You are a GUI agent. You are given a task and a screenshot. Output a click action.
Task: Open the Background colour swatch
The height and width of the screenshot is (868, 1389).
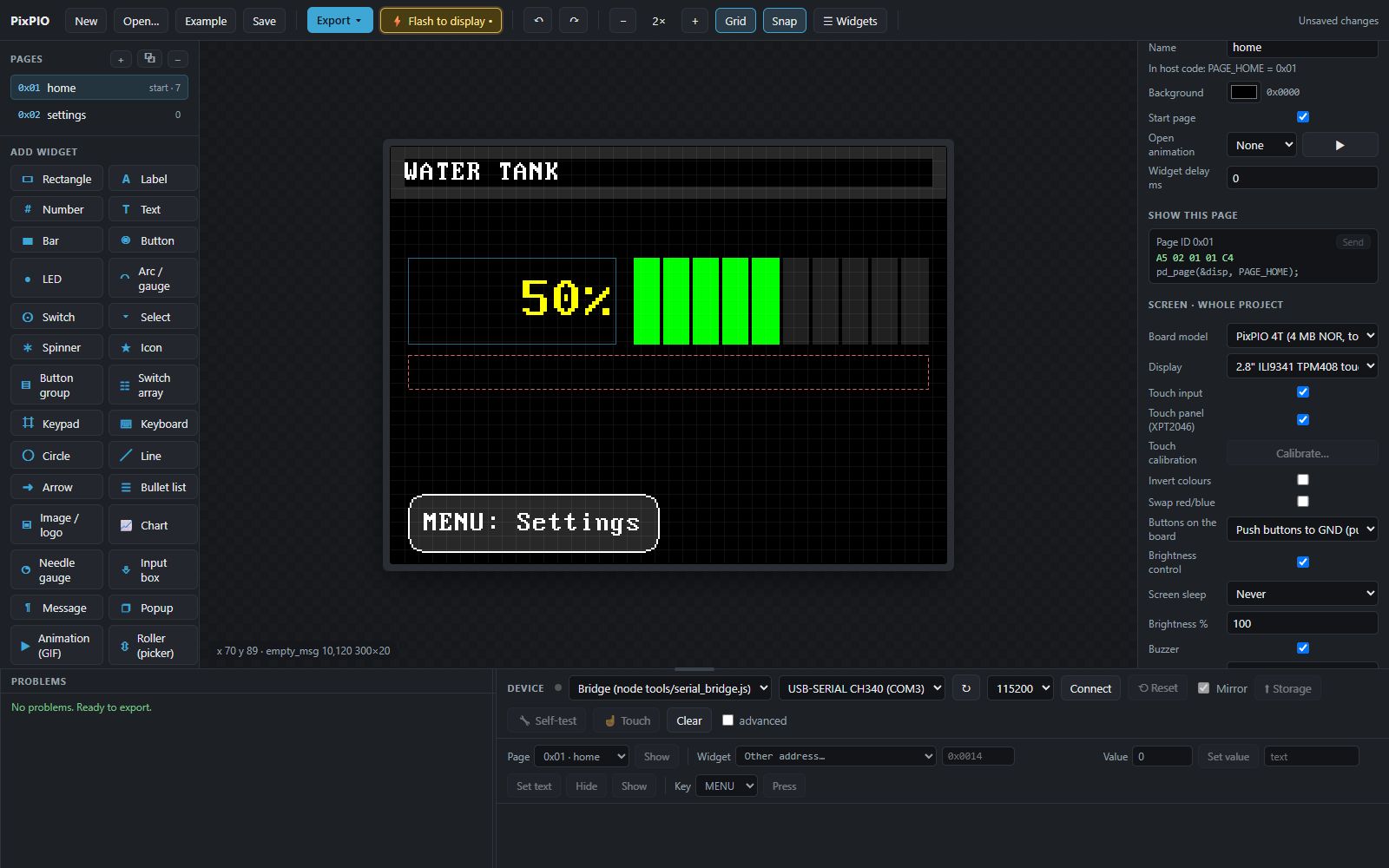[1244, 92]
